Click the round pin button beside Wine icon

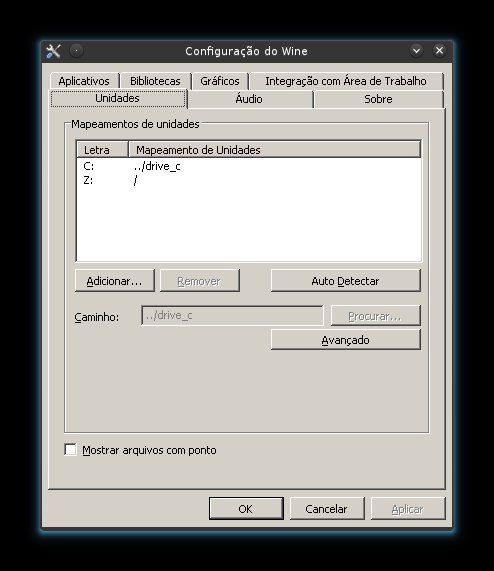tap(76, 51)
